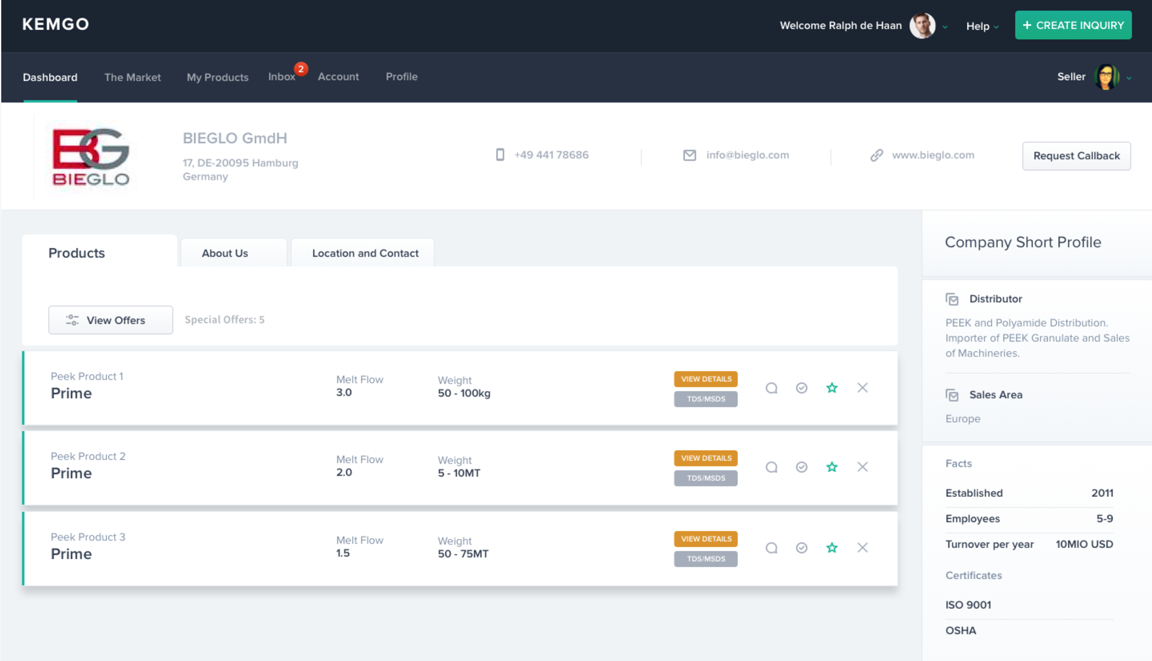Click the Distributor section icon
1152x661 pixels.
952,300
